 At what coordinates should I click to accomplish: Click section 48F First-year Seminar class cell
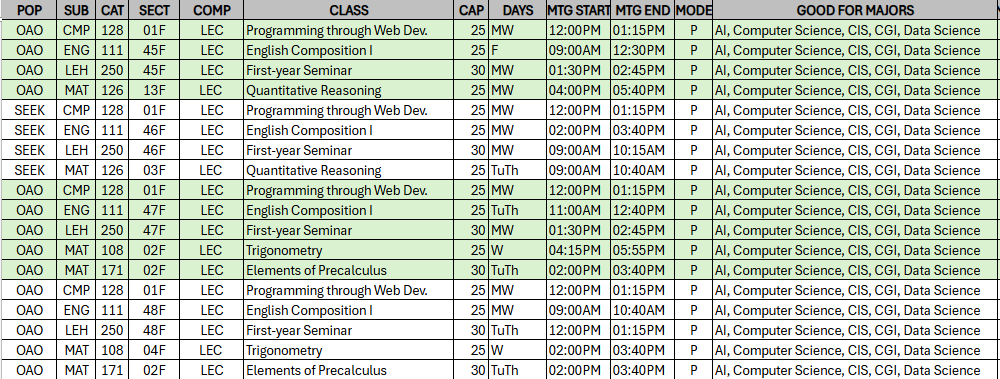[349, 331]
